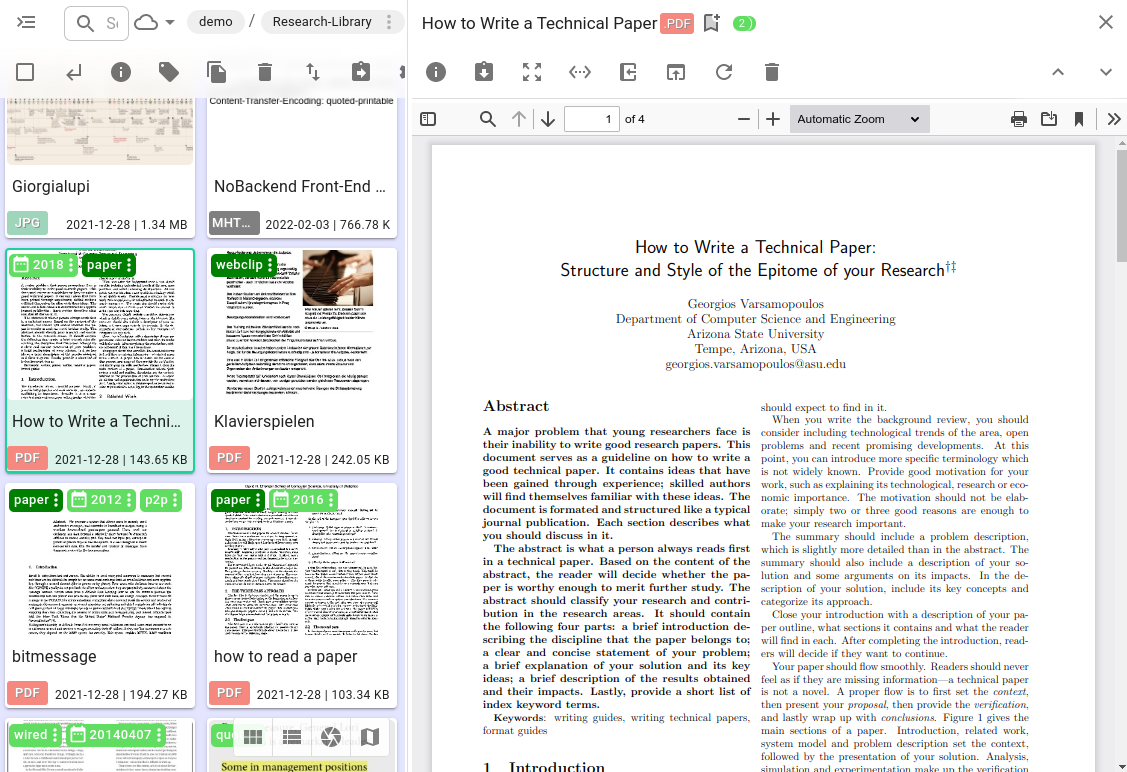Click the PDF page number field
The width and height of the screenshot is (1127, 772).
click(x=592, y=119)
